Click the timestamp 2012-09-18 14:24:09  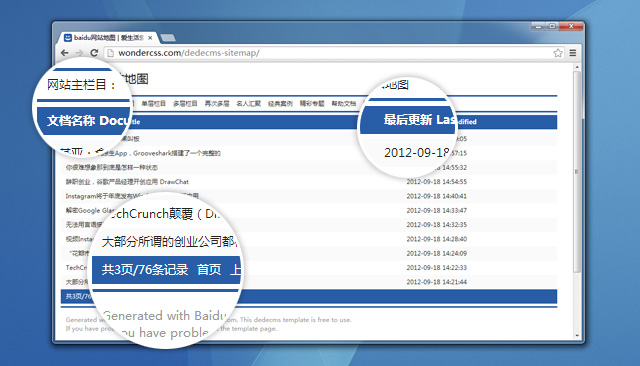click(x=436, y=253)
